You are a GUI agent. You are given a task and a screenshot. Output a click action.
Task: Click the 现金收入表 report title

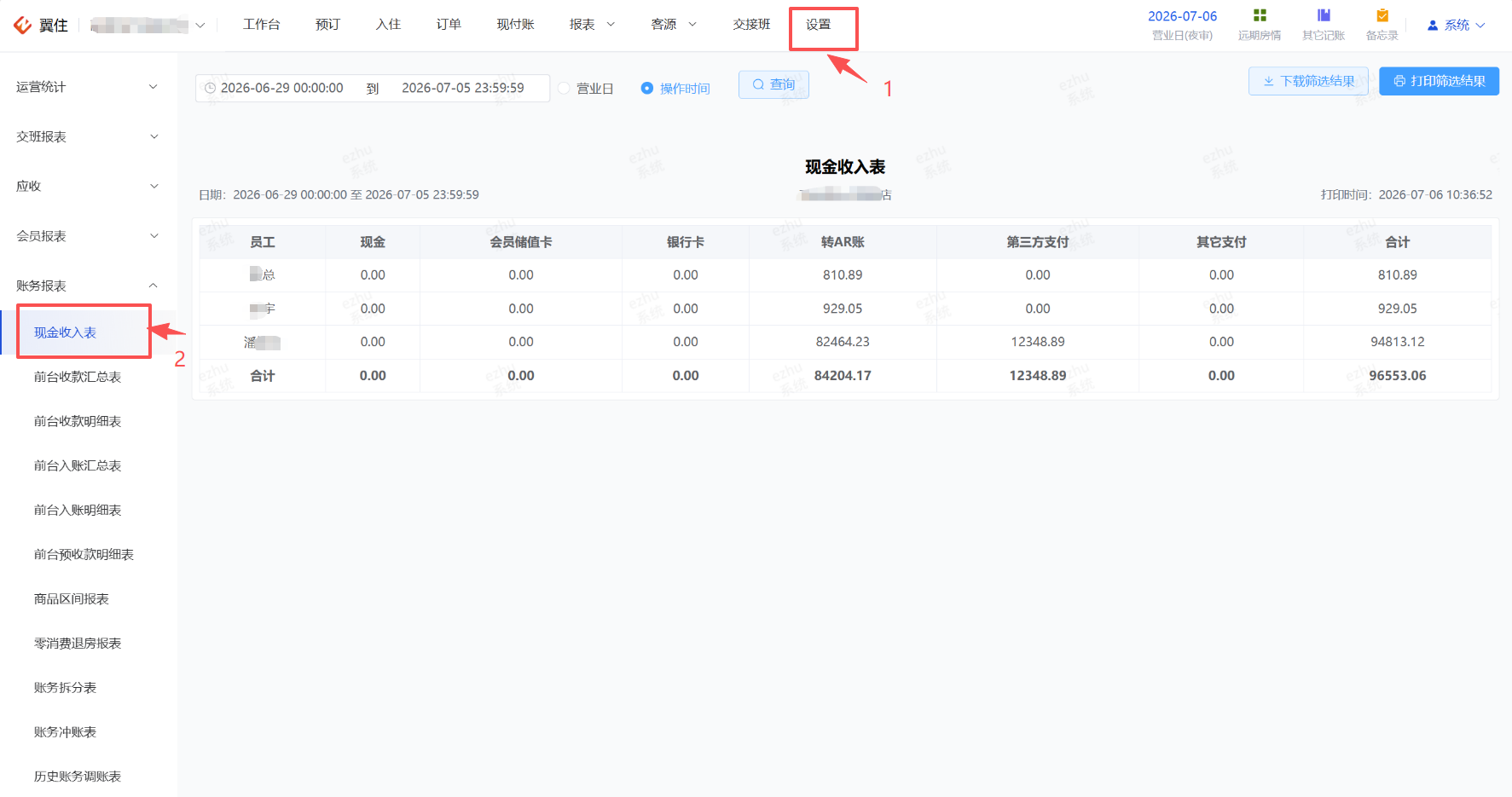[845, 167]
